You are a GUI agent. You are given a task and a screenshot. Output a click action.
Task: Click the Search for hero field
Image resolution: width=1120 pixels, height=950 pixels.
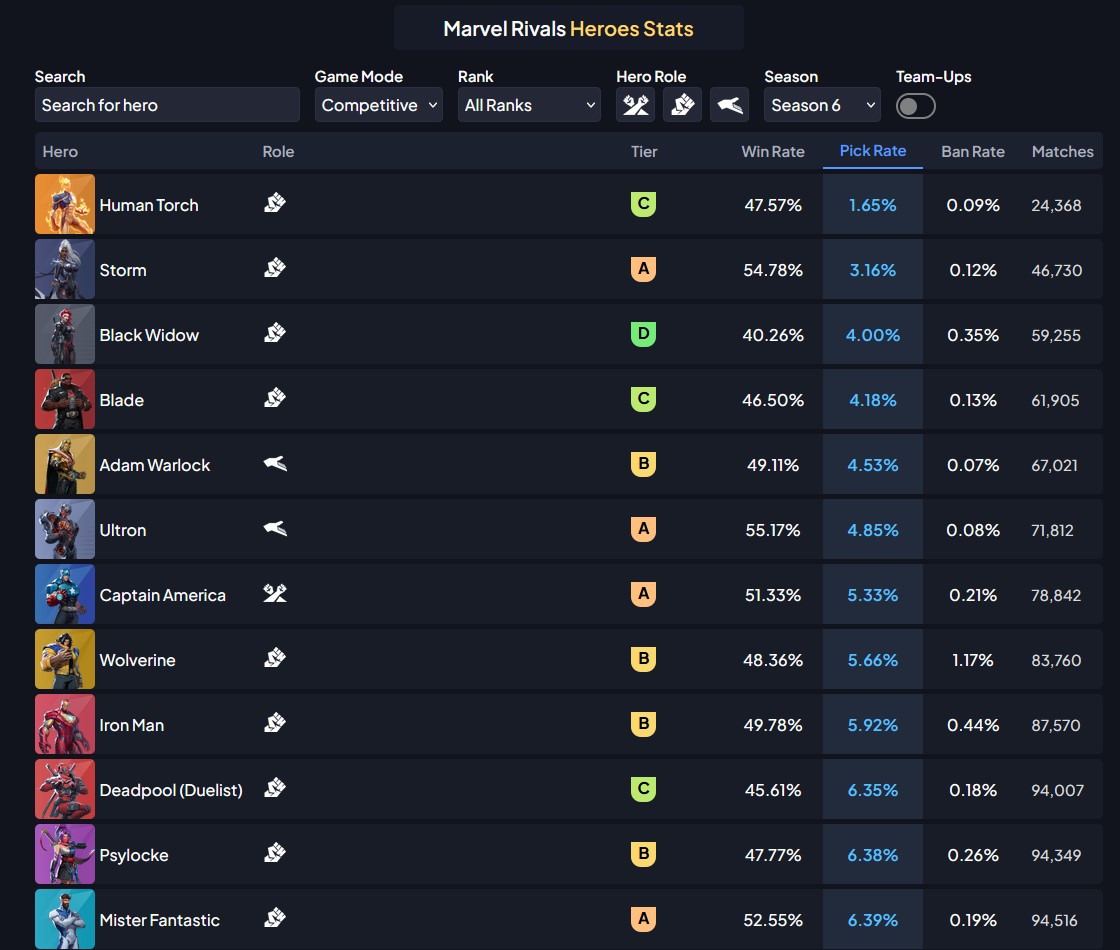click(167, 105)
